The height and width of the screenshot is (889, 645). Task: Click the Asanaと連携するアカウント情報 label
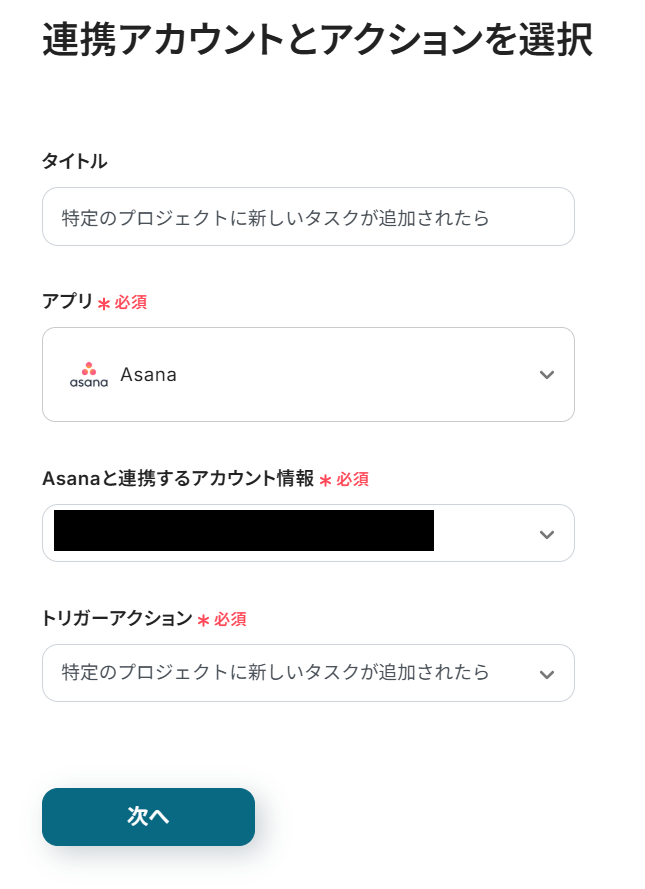[x=178, y=479]
